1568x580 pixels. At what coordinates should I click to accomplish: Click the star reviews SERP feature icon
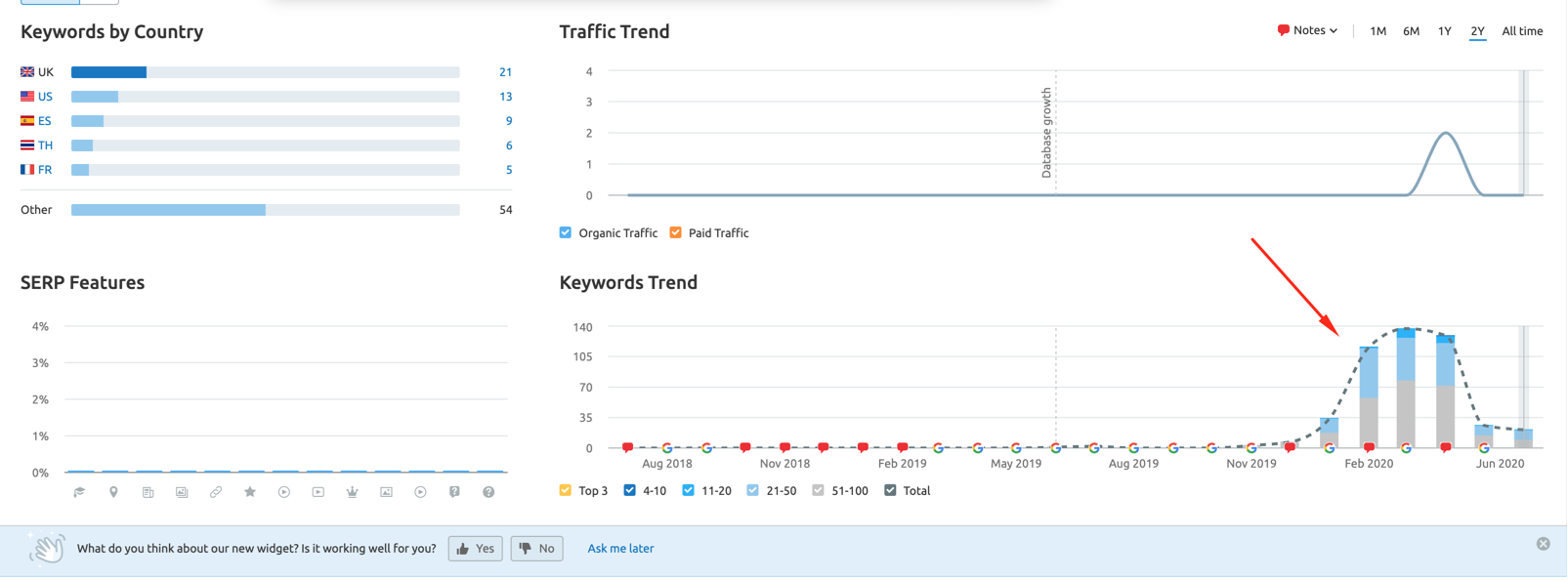pos(250,492)
